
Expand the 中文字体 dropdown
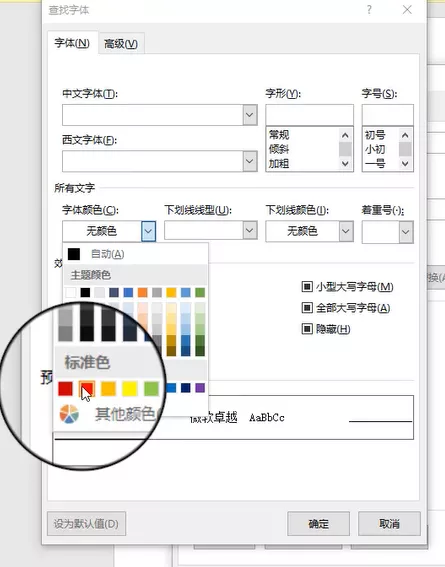point(250,115)
